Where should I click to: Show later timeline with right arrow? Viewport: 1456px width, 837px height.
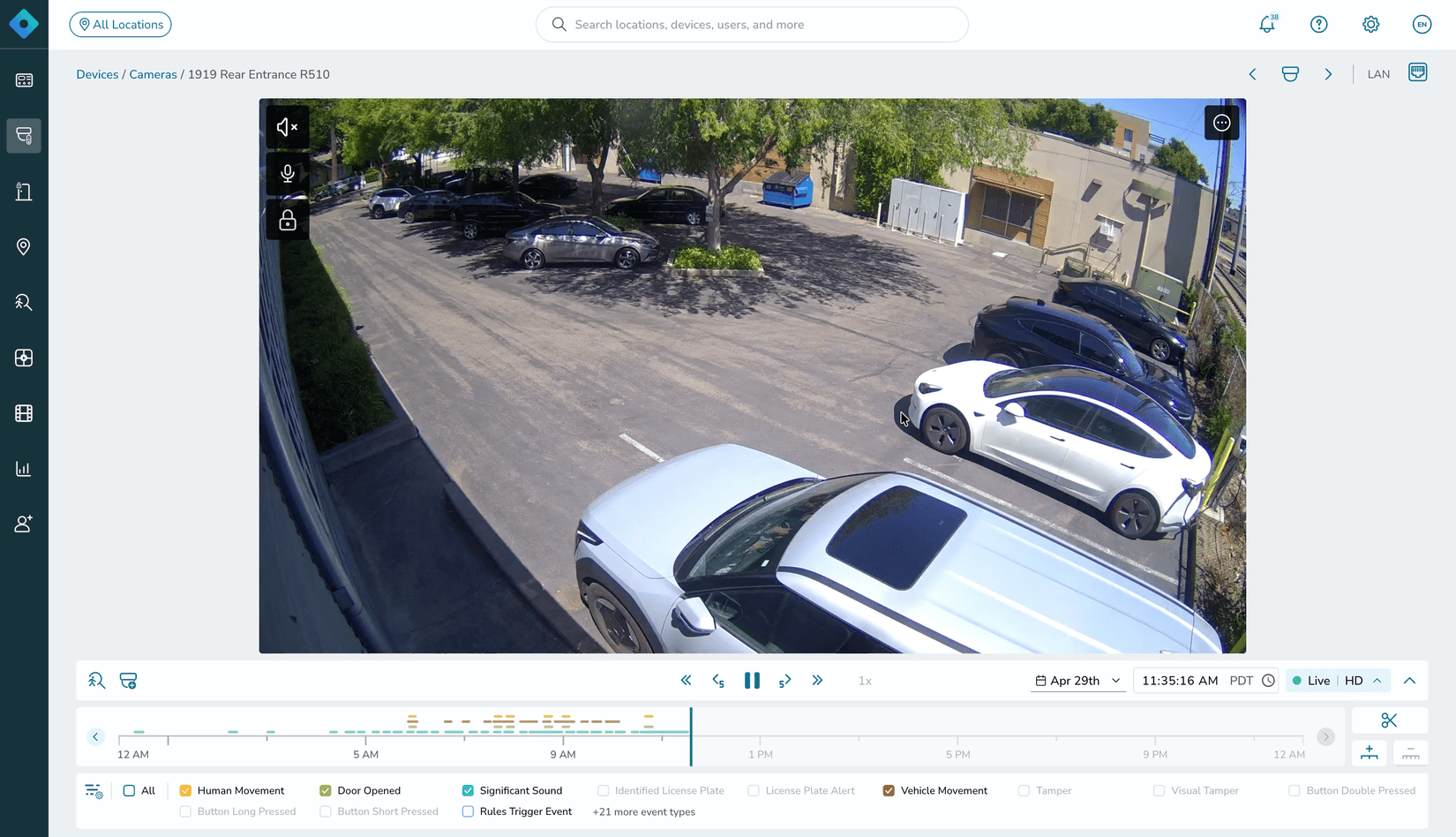pos(1325,736)
